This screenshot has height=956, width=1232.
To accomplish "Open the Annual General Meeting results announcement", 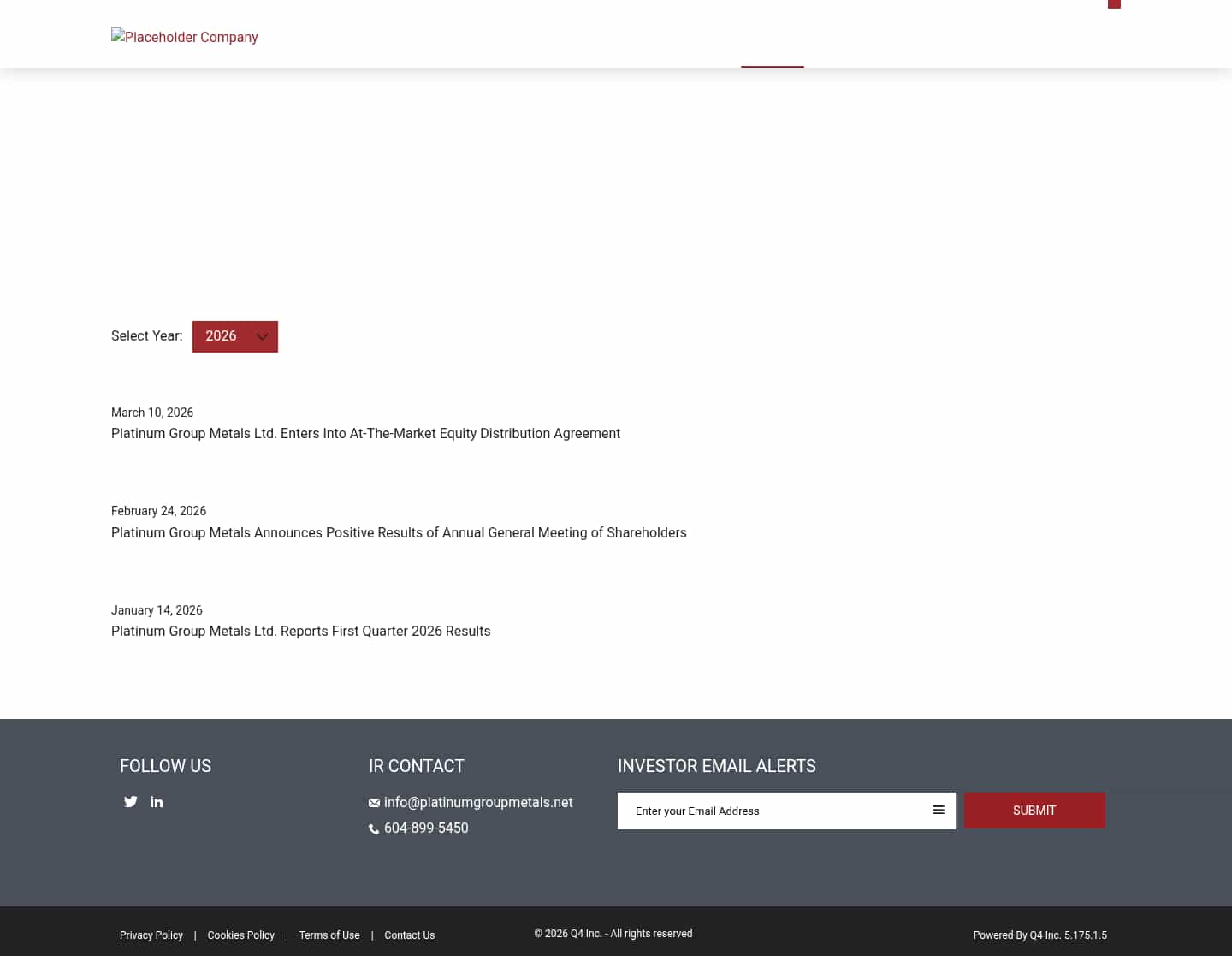I will 399,532.
